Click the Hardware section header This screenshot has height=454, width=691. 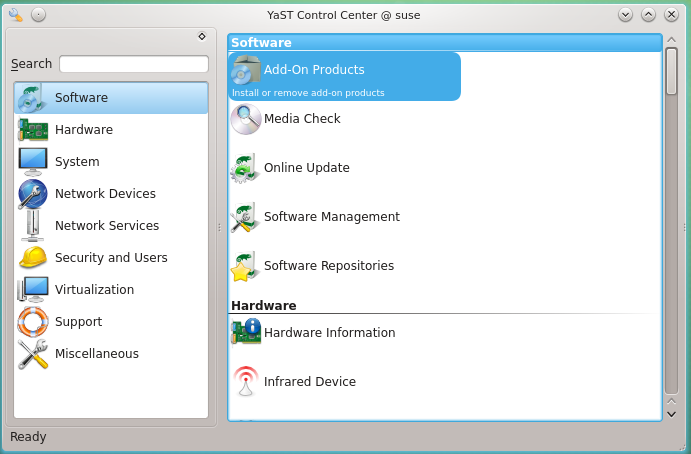264,305
